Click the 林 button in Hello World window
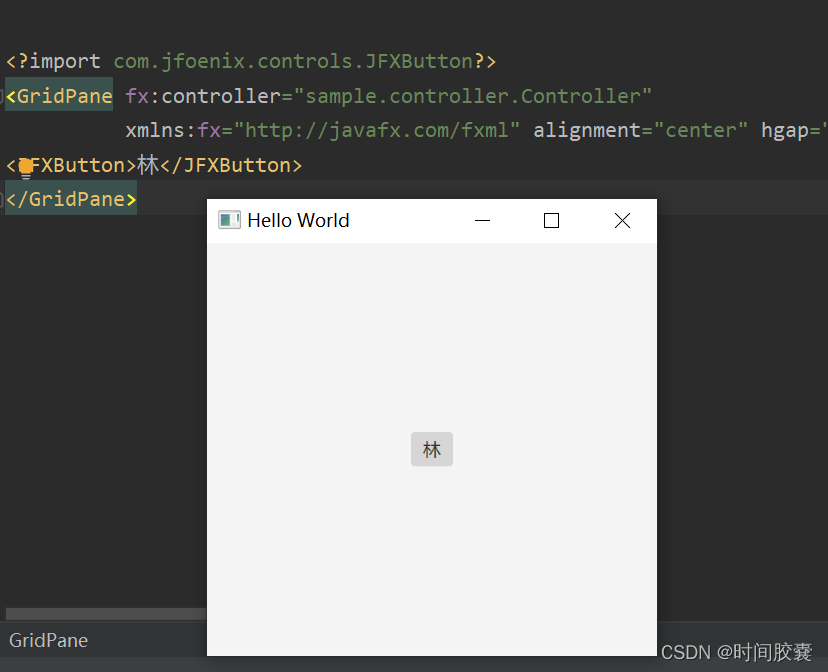The image size is (828, 672). click(x=431, y=449)
